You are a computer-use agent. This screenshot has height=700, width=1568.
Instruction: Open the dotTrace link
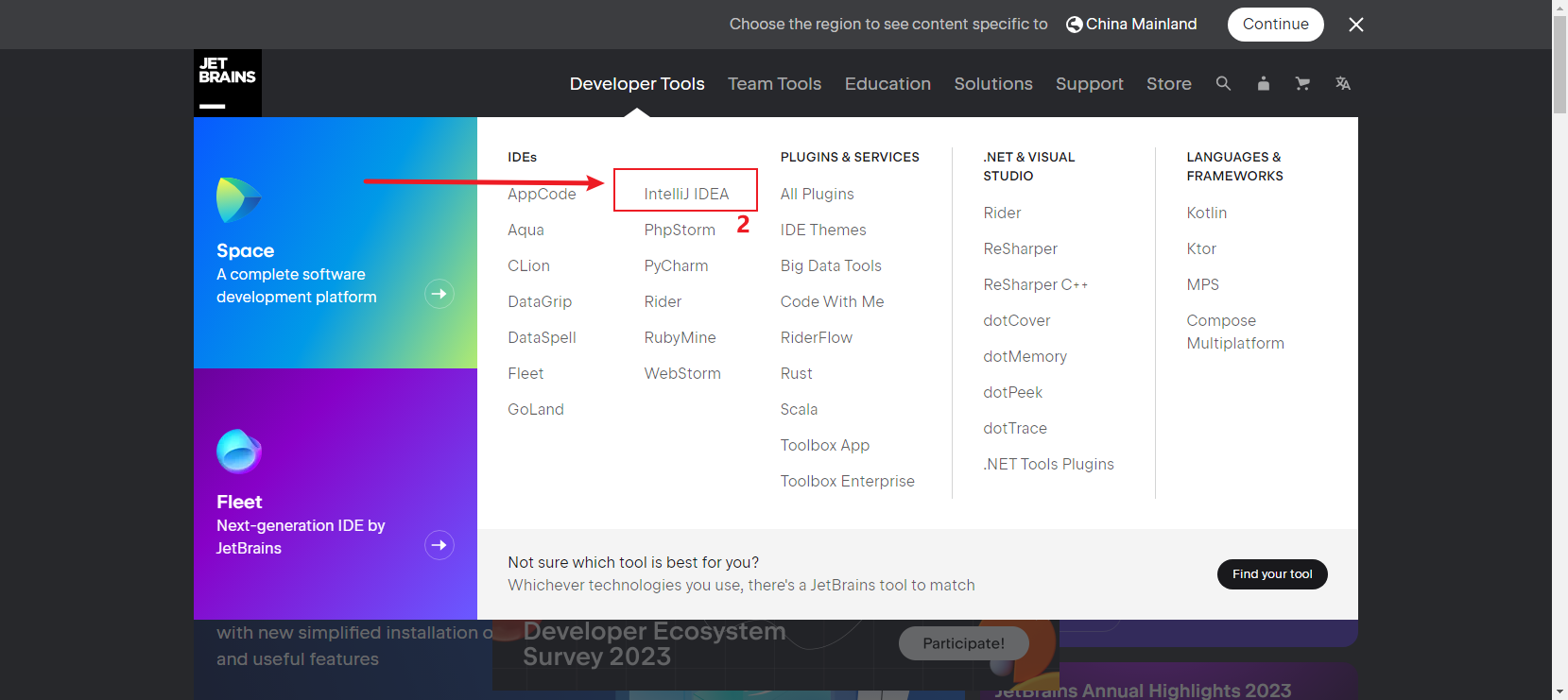tap(1015, 428)
